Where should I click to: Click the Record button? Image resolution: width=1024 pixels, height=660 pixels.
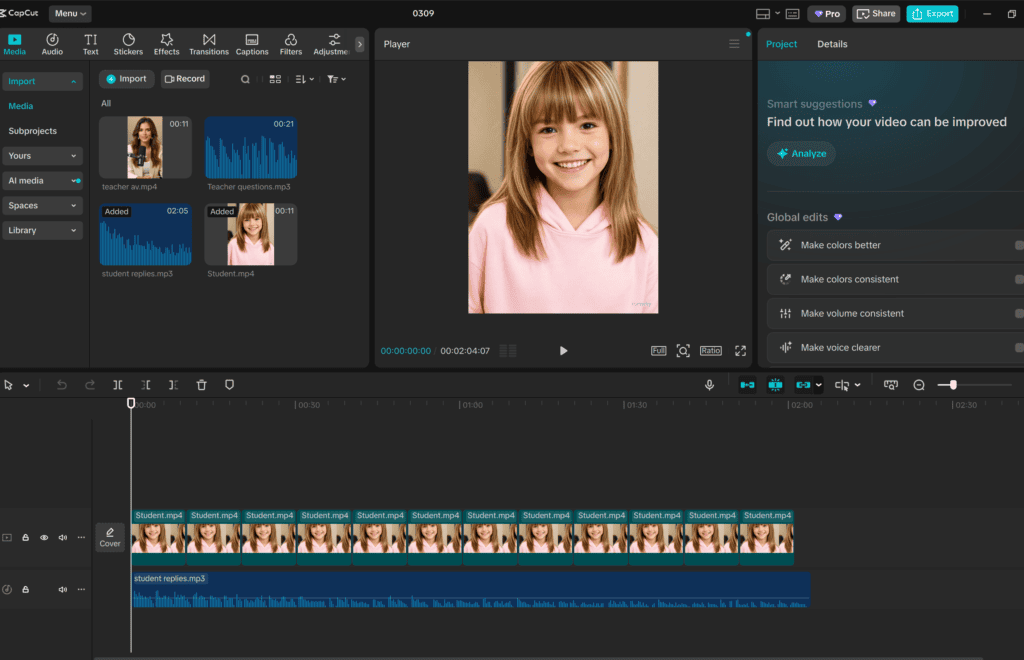click(185, 79)
